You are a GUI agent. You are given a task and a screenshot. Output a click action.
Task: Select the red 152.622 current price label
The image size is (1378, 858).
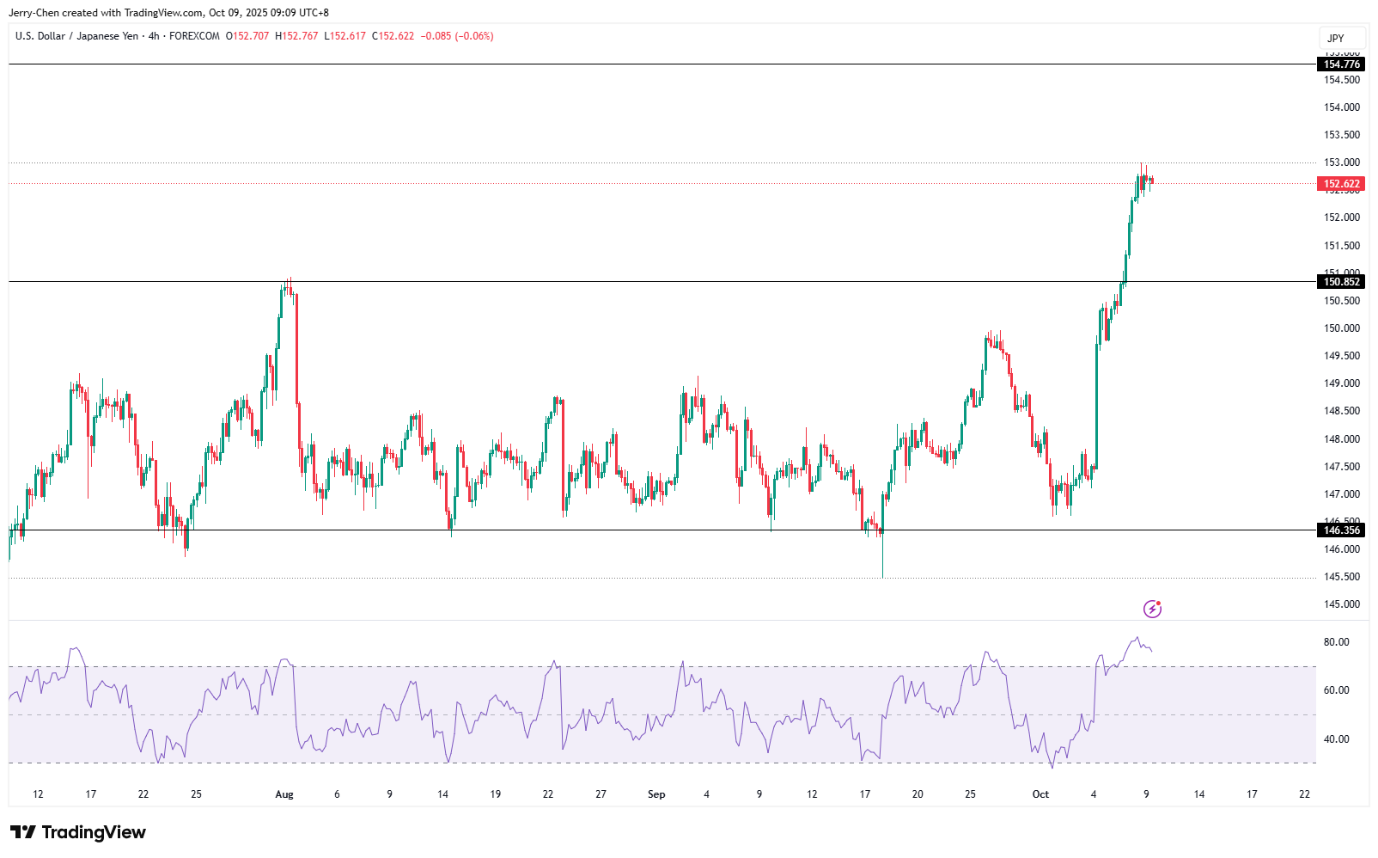[1342, 184]
